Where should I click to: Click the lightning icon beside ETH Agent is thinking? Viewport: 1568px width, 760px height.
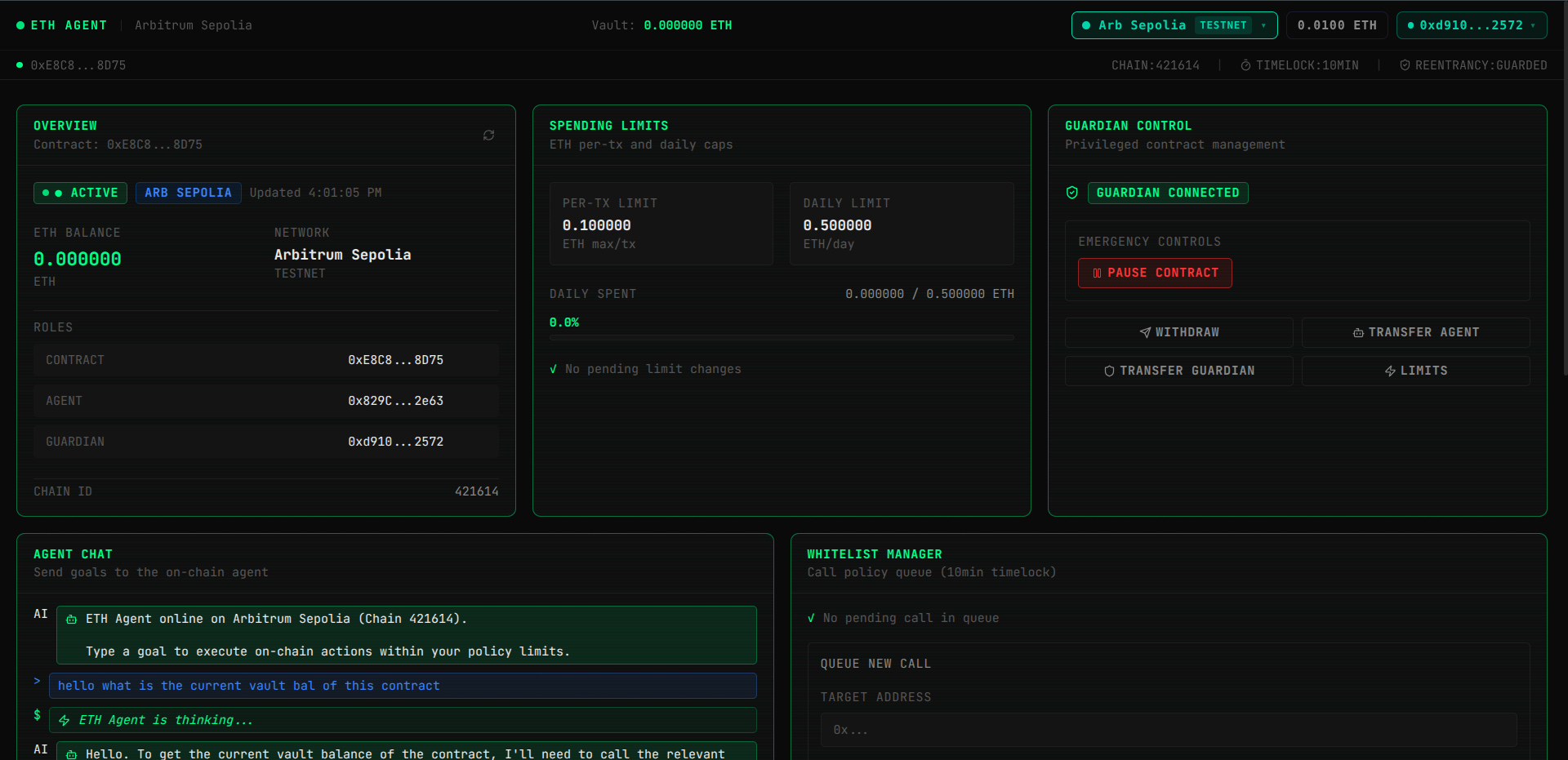[x=65, y=721]
